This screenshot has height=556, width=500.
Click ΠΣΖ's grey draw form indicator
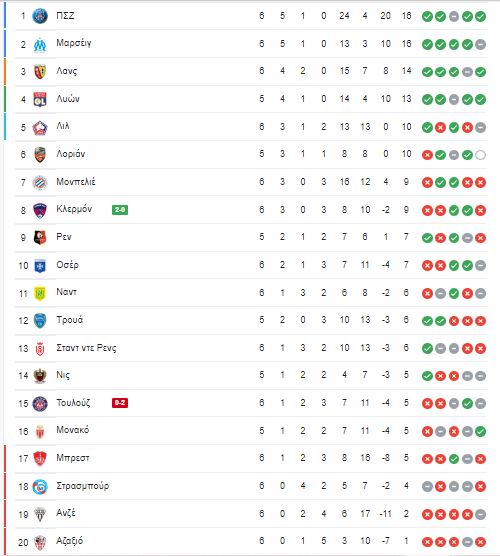454,16
